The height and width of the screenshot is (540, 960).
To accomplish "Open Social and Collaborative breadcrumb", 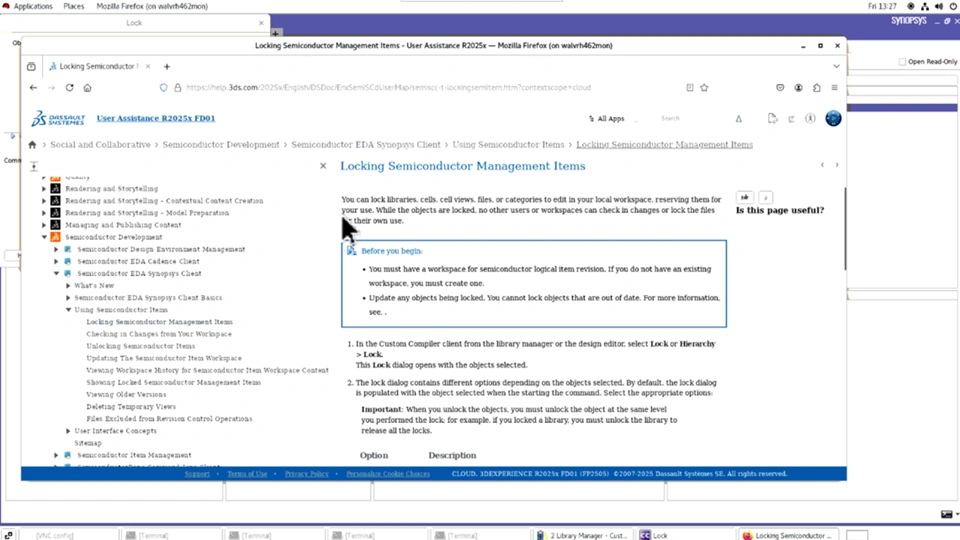I will point(100,144).
